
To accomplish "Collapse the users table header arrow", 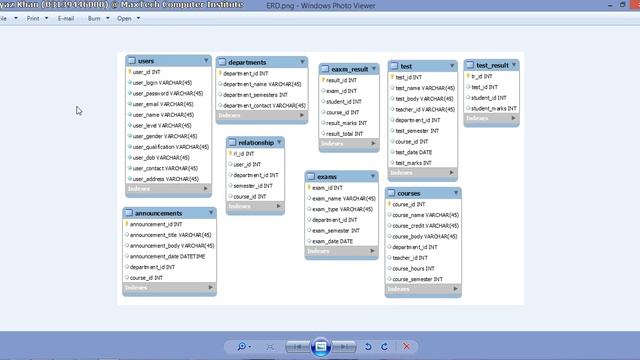I will coord(206,60).
